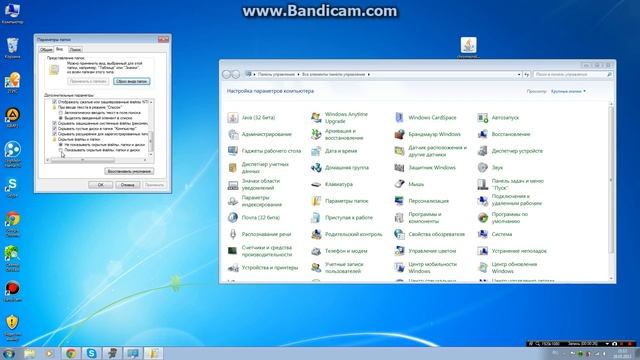Open the 'Учетные записи пользователей' link

pyautogui.click(x=344, y=268)
